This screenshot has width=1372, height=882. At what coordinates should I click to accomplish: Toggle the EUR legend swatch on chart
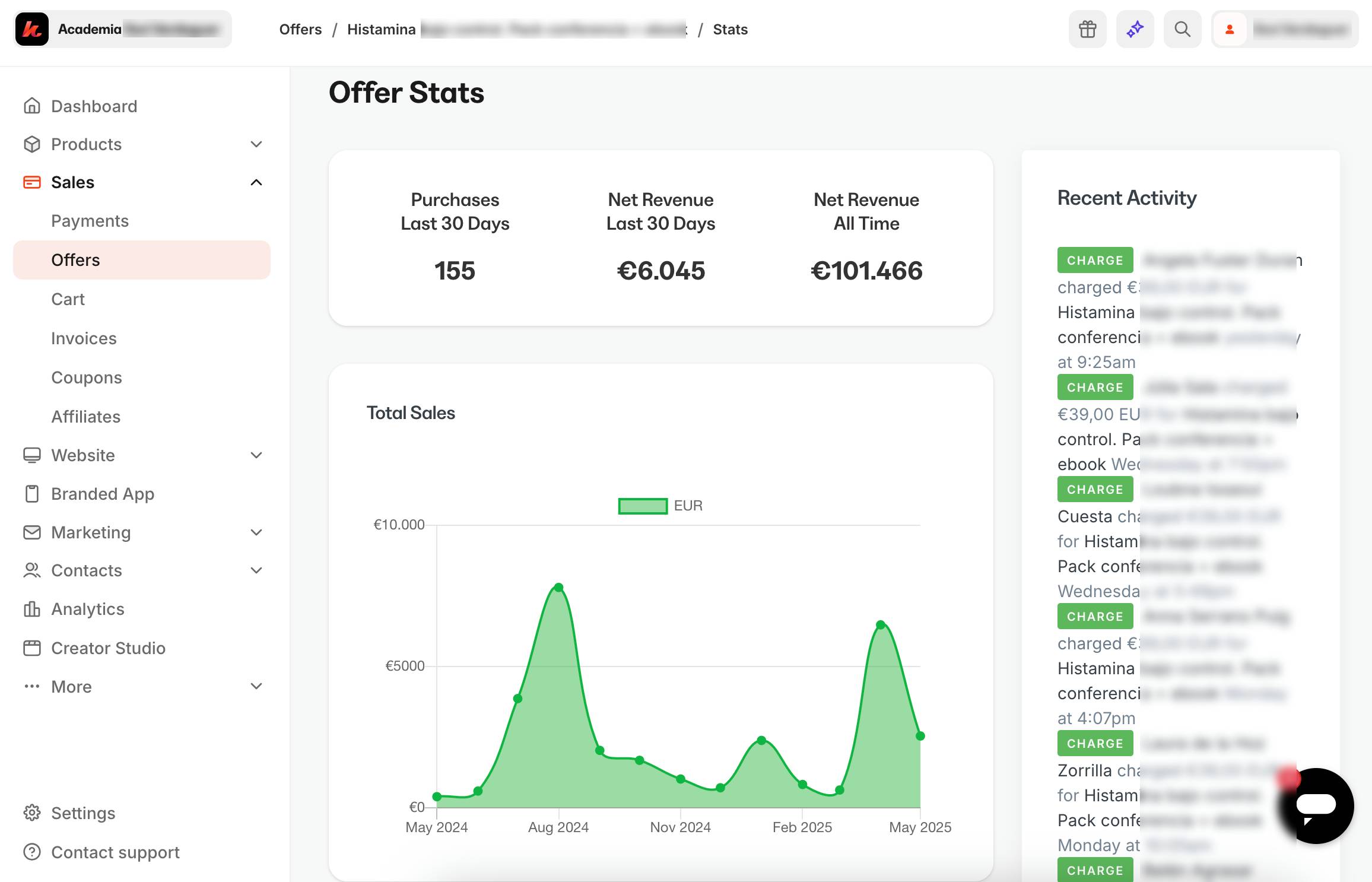point(643,506)
